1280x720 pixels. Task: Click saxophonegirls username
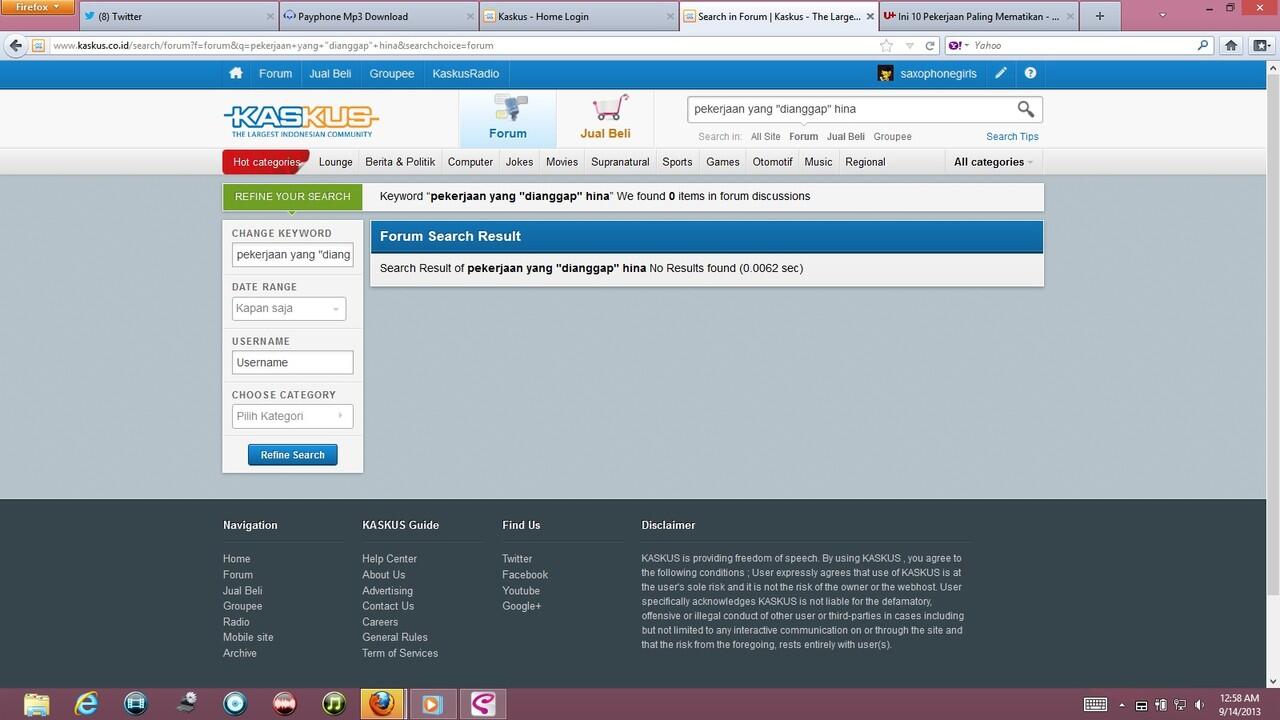938,73
